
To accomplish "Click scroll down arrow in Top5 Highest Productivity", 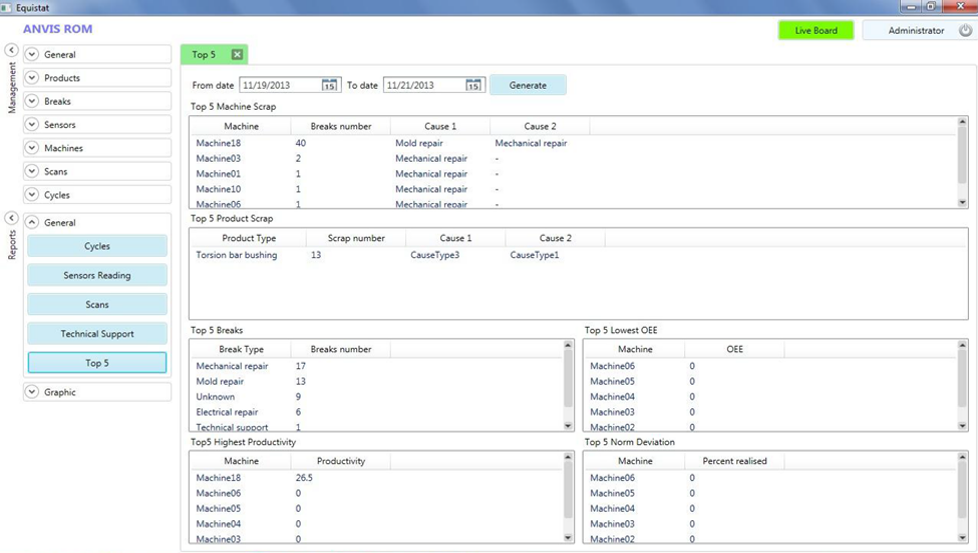I will tap(568, 537).
